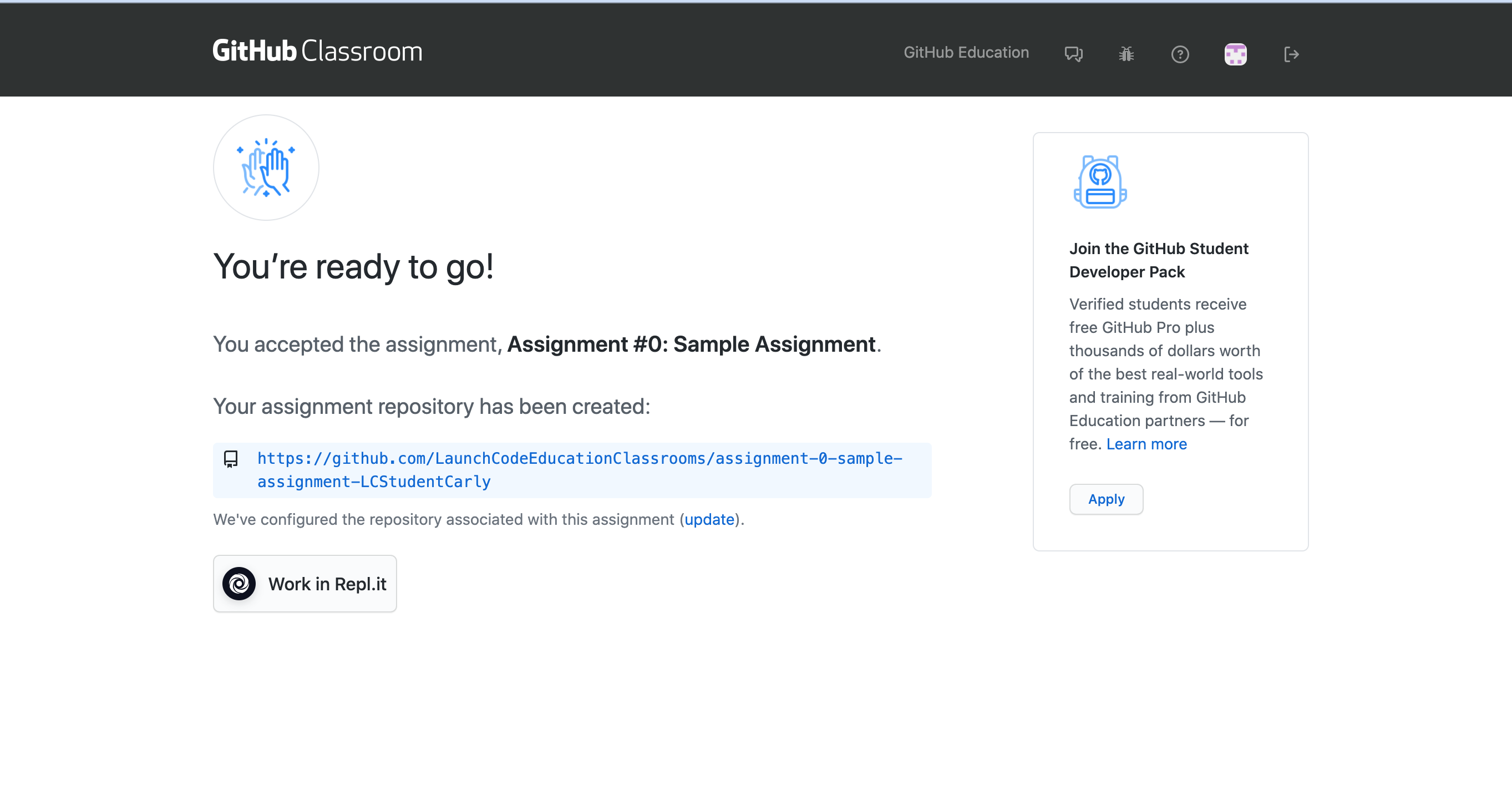1512x800 pixels.
Task: Follow the Learn more link
Action: coord(1146,444)
